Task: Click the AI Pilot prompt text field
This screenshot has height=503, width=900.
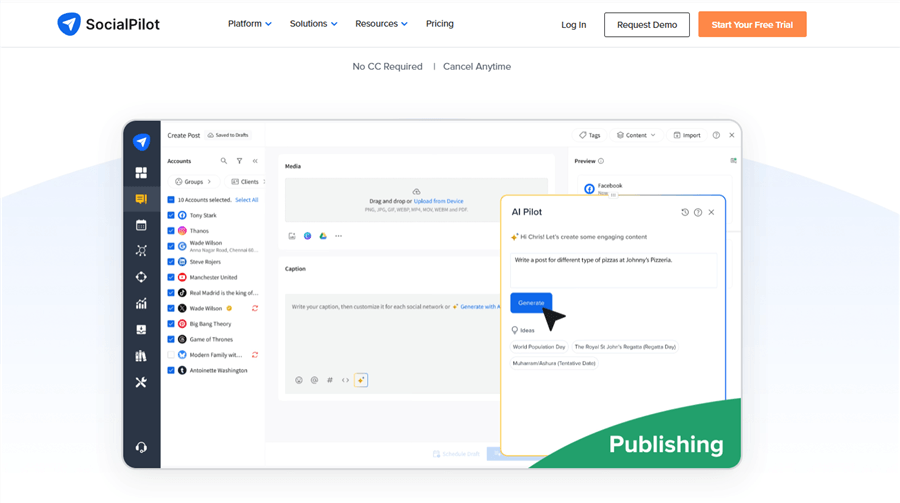Action: pyautogui.click(x=614, y=270)
